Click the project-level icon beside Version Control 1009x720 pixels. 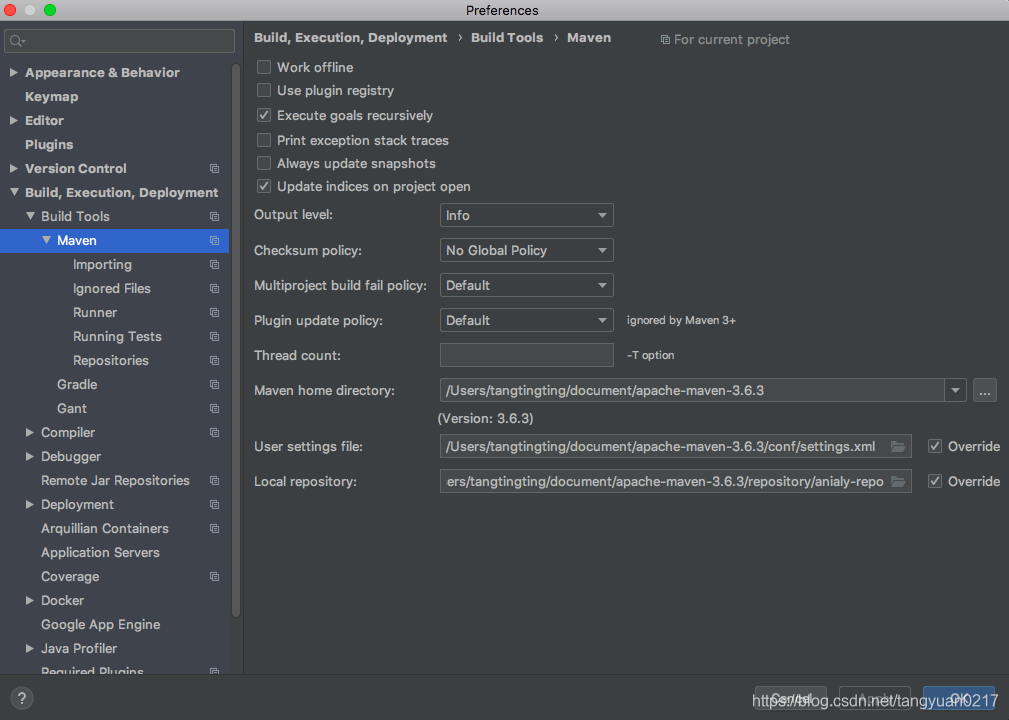[214, 169]
